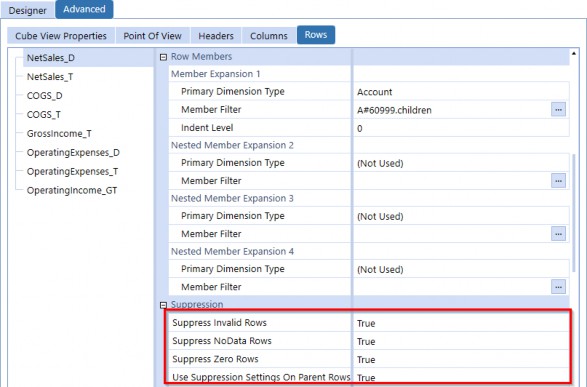Click the Indent Level value 0
The height and width of the screenshot is (387, 587).
(461, 128)
